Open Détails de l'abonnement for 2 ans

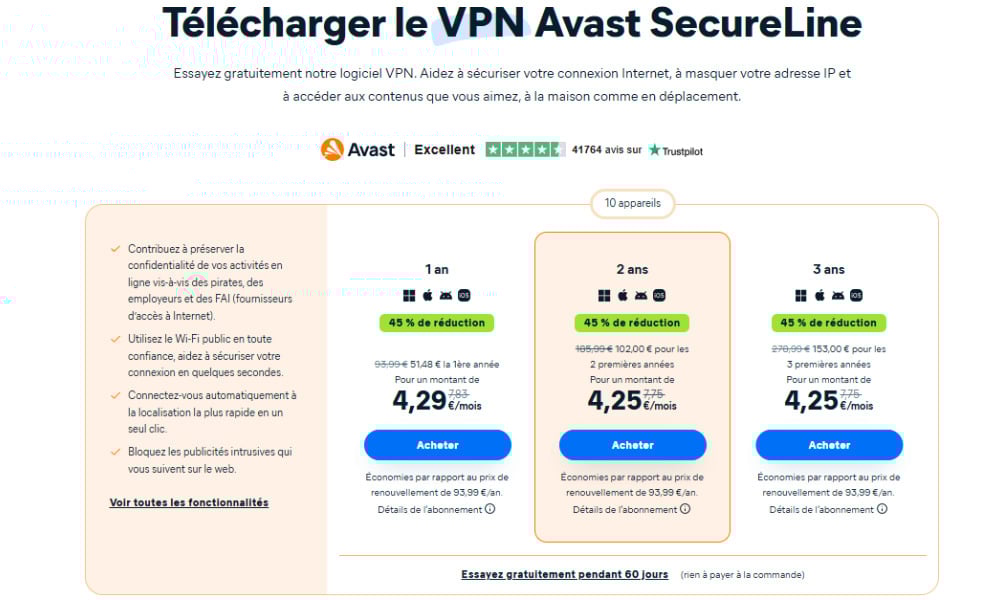pos(625,509)
